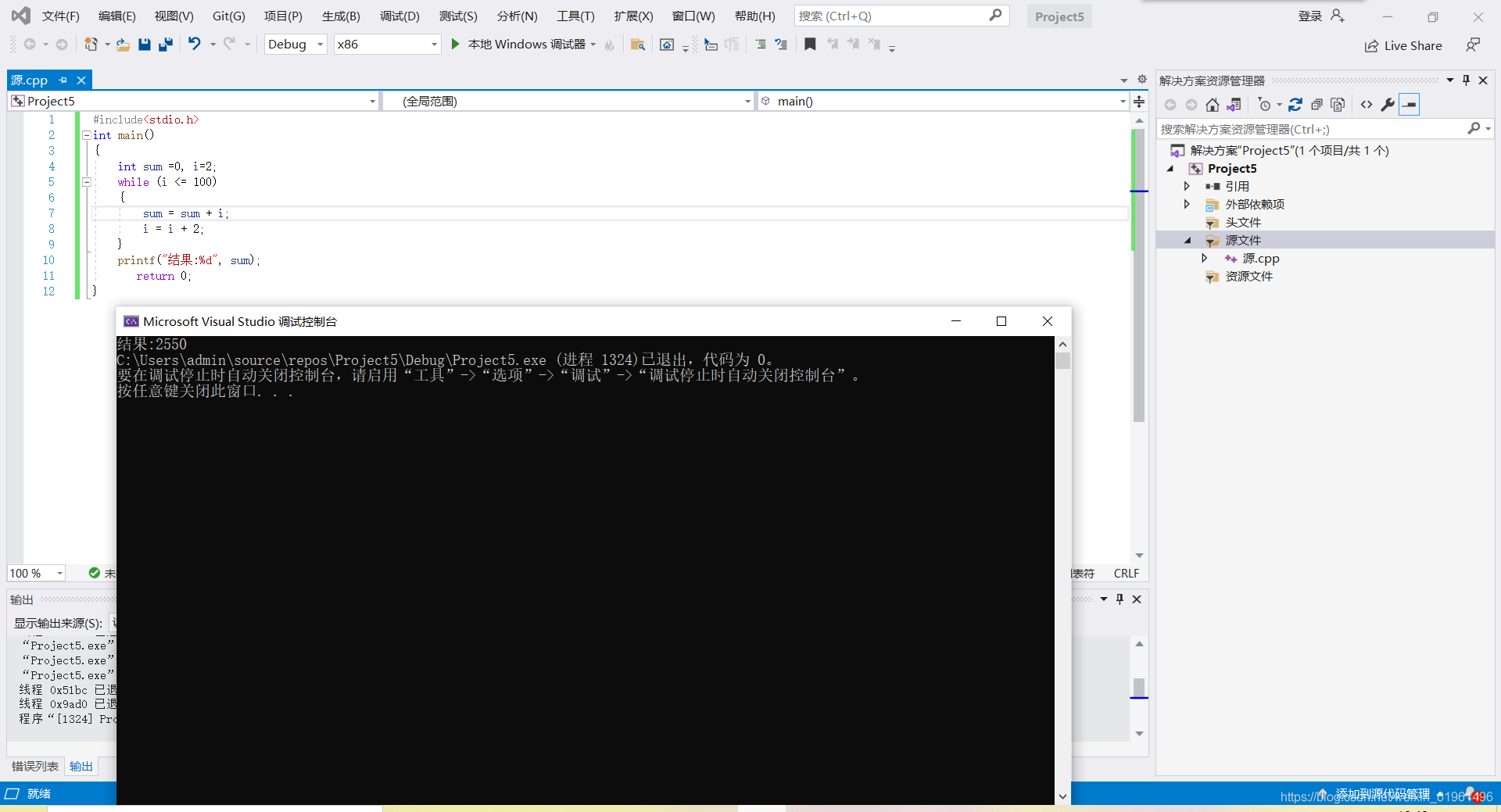Click the 搜索 (Ctrl+Q) search box
The height and width of the screenshot is (812, 1501).
[x=901, y=16]
